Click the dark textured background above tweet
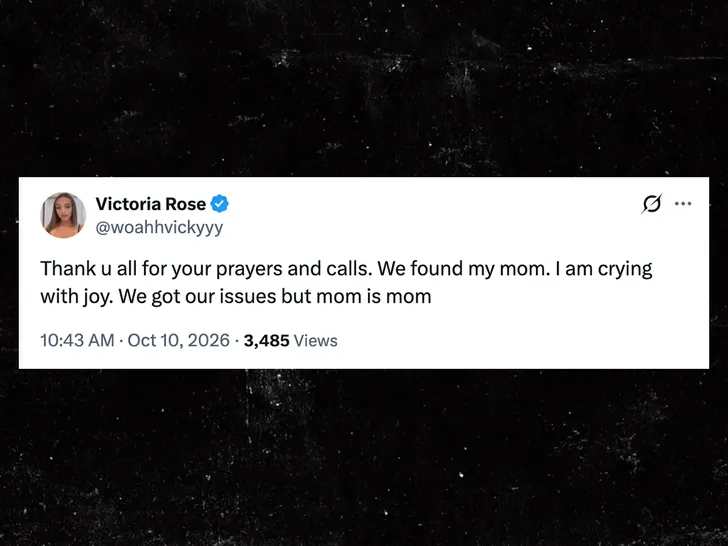 click(364, 88)
